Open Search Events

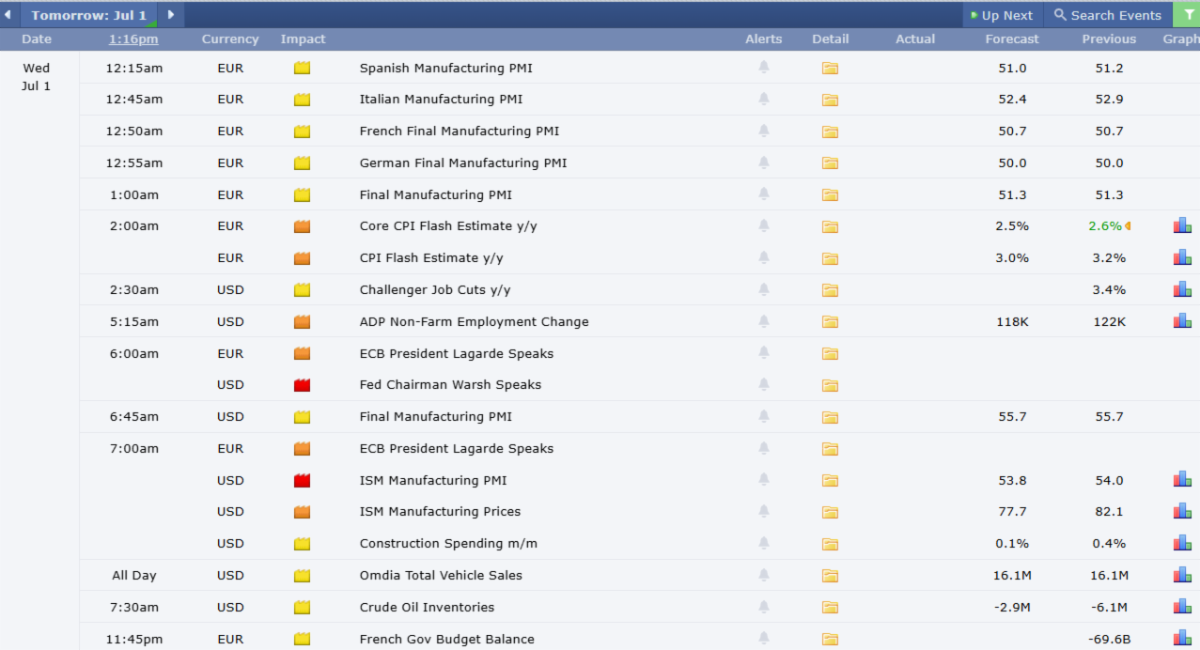[1108, 15]
